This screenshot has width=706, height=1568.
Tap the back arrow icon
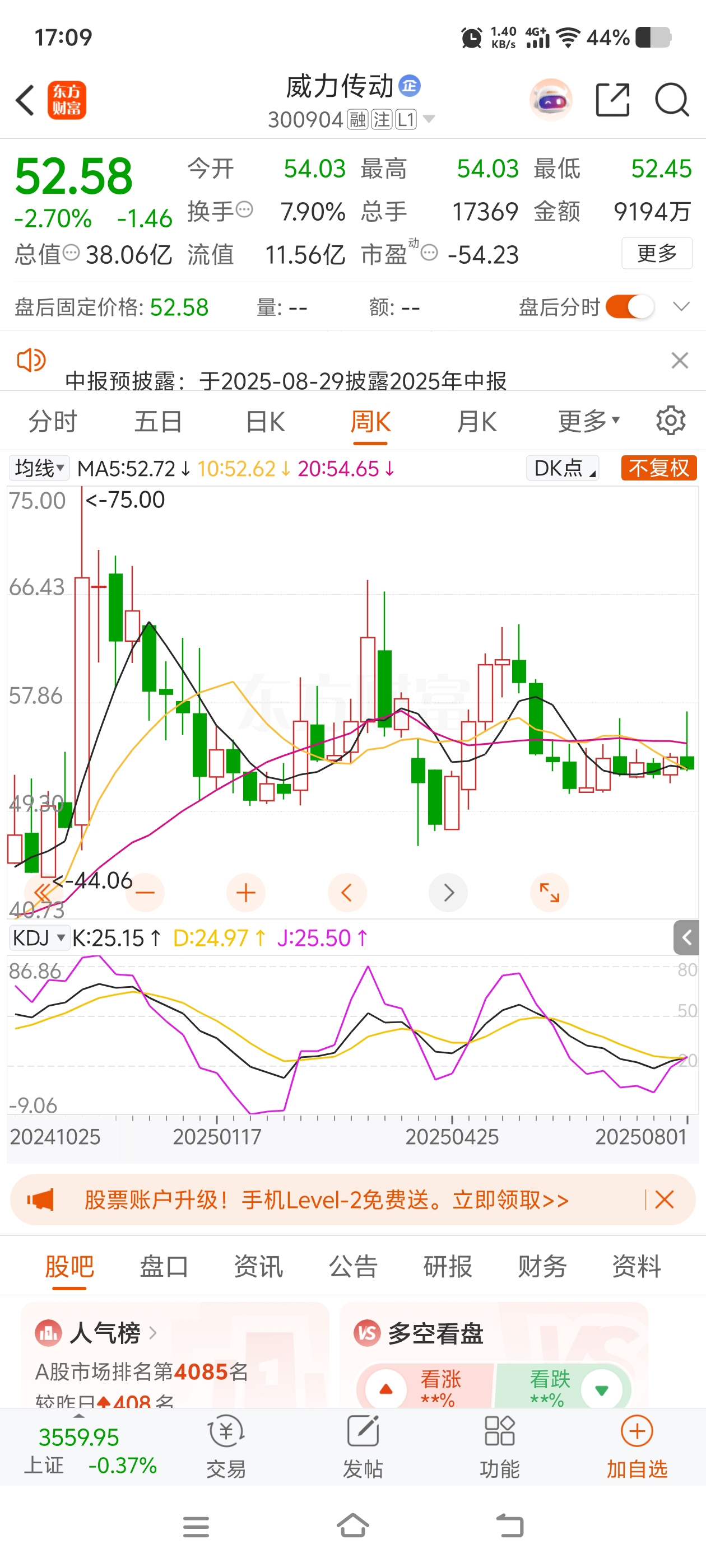coord(25,100)
